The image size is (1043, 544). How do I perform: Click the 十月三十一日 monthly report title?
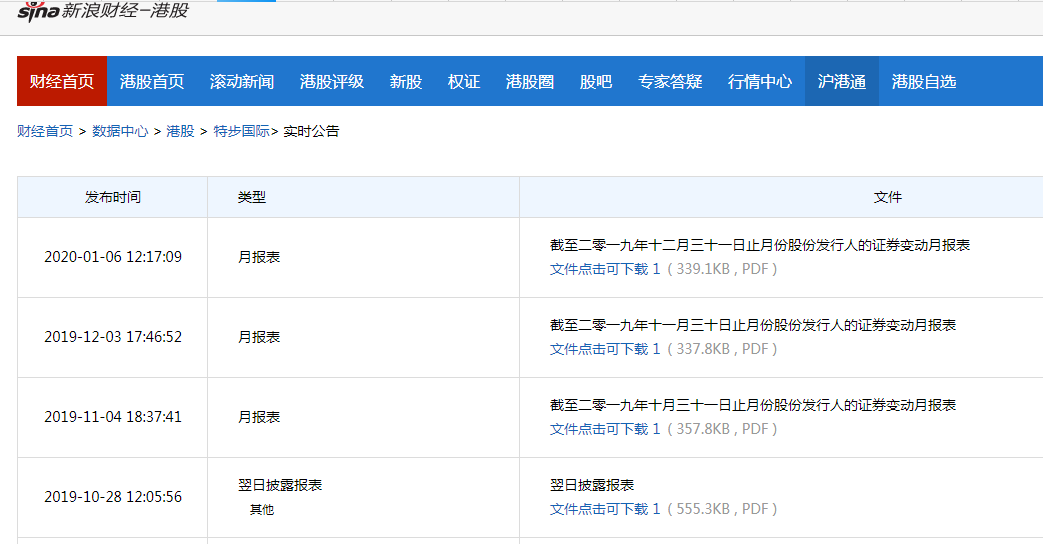(753, 405)
